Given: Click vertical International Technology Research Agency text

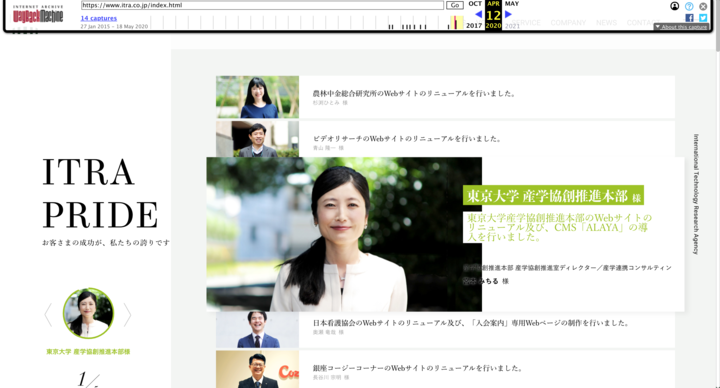Looking at the screenshot, I should (696, 194).
